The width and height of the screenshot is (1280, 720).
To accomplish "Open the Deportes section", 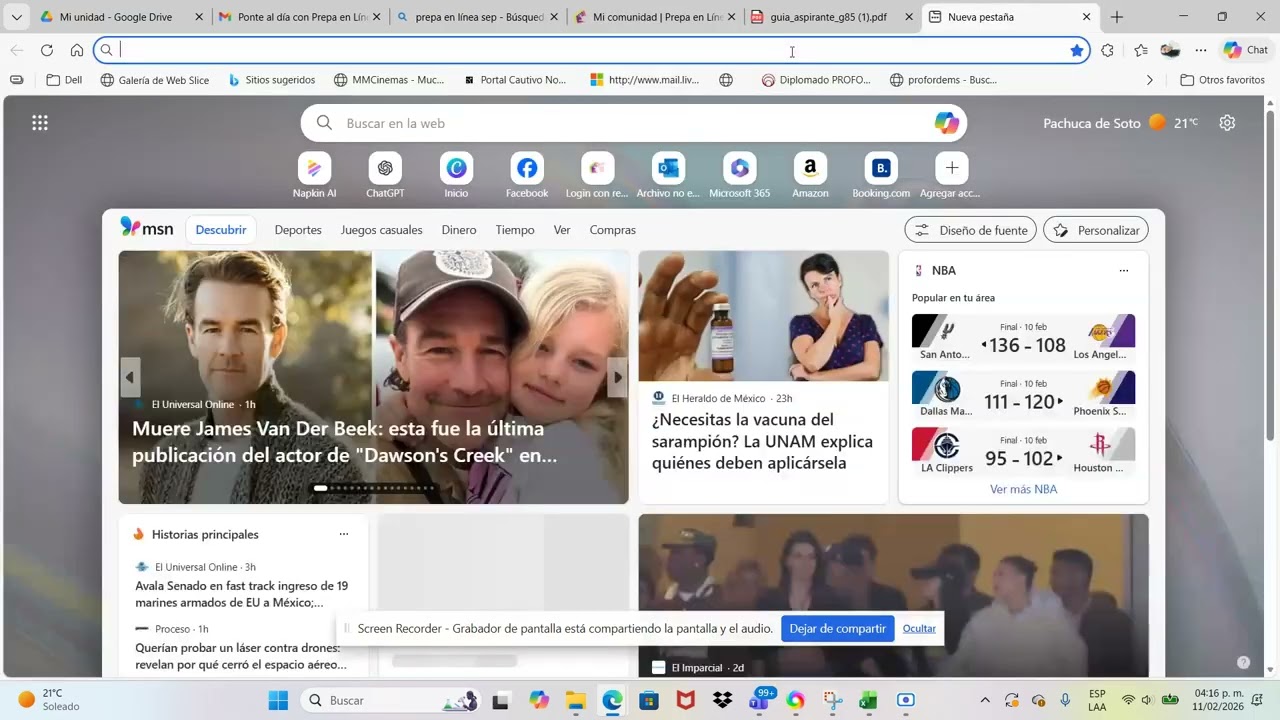I will click(298, 230).
